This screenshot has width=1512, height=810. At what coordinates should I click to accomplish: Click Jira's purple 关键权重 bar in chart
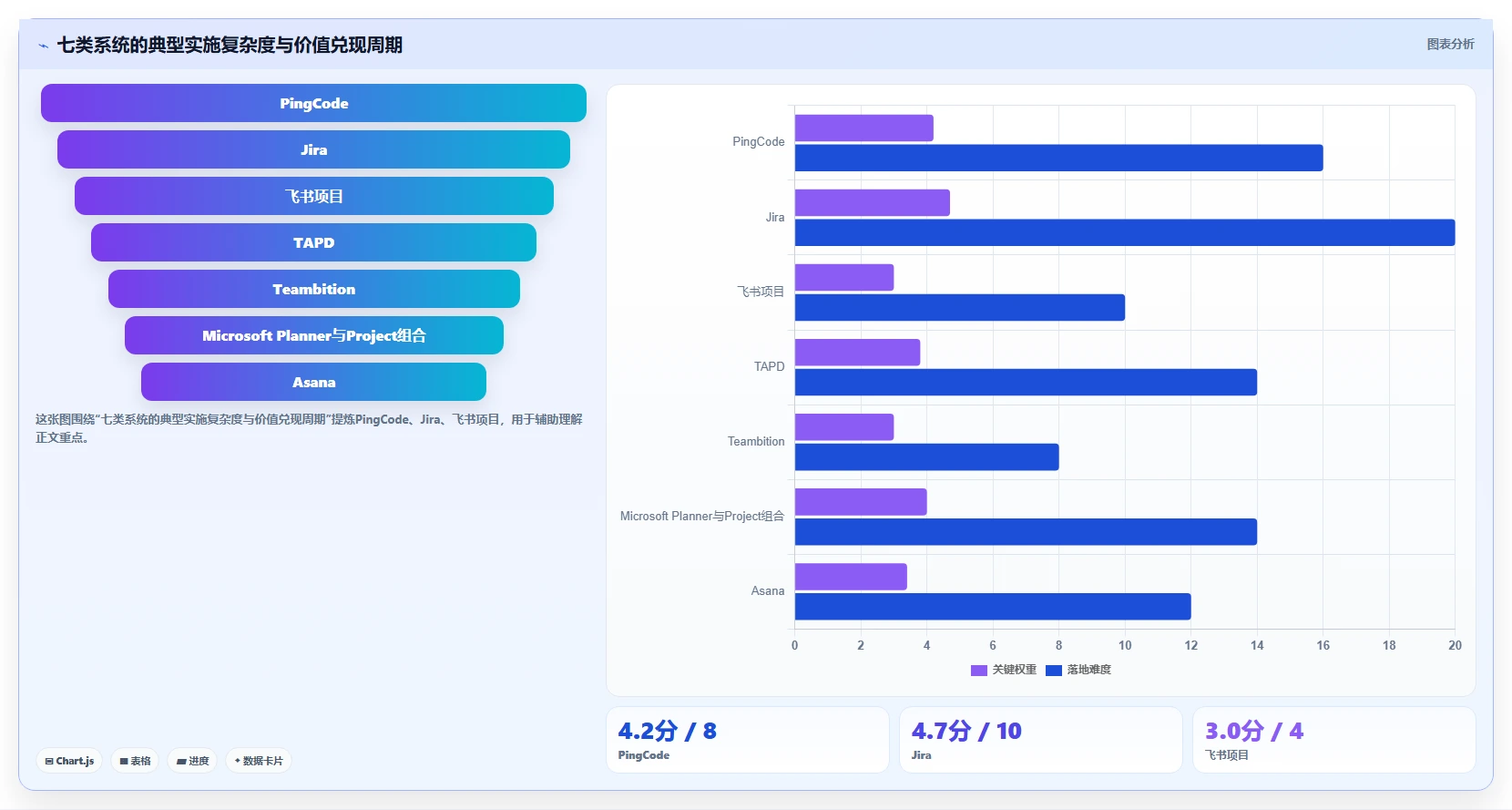[872, 203]
